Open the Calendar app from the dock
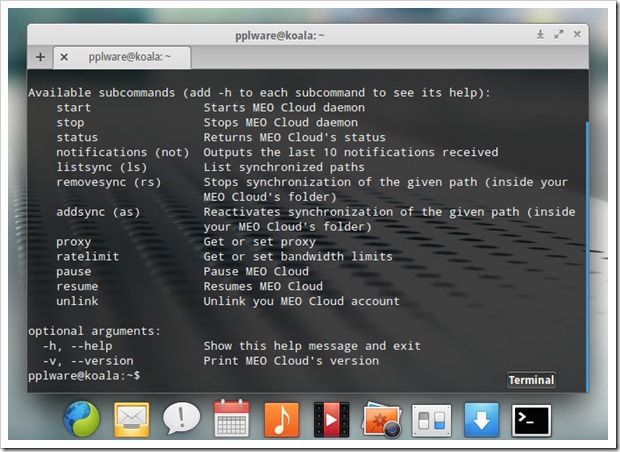Screen dimensions: 620x452 click(232, 419)
